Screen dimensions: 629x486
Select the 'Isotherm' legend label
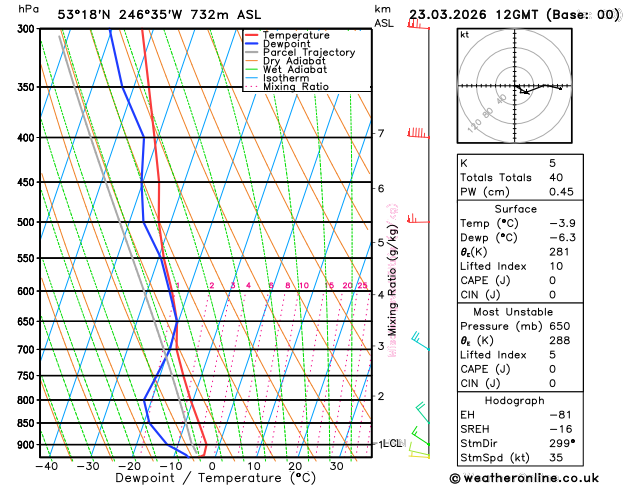pos(286,78)
